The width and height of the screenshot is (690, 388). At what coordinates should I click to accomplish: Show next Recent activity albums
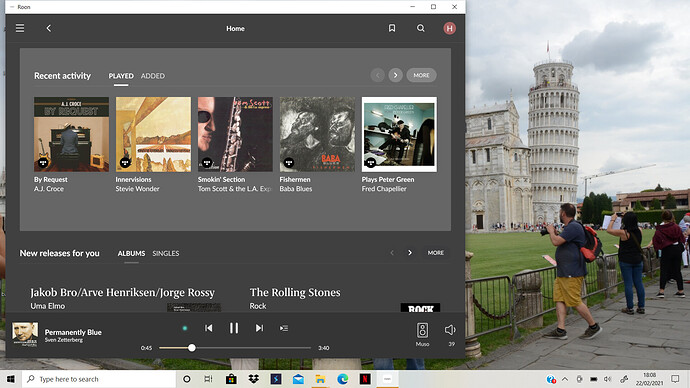395,75
